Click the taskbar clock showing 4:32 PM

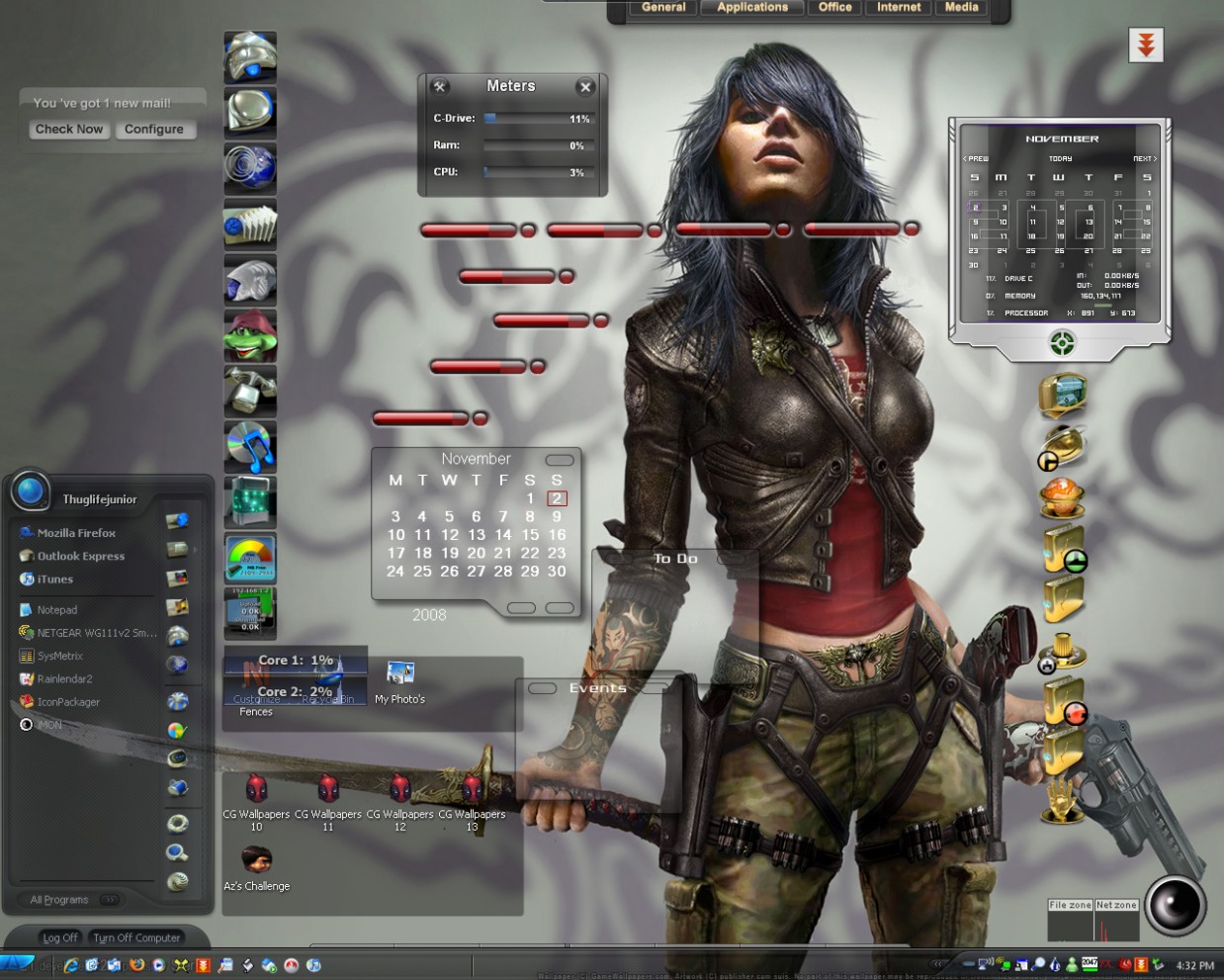[1194, 966]
